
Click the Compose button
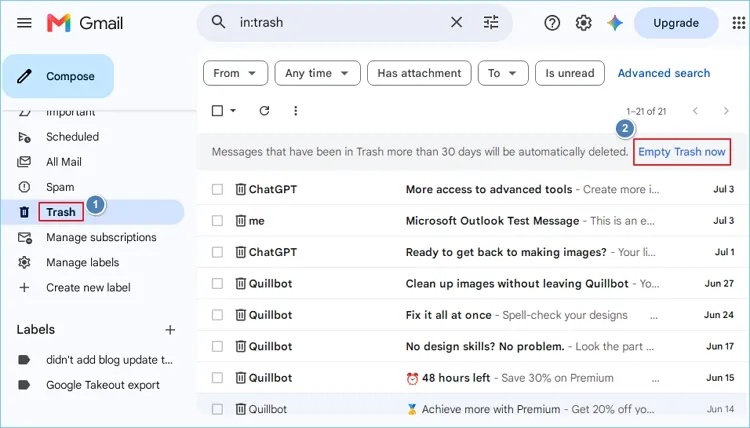coord(58,76)
